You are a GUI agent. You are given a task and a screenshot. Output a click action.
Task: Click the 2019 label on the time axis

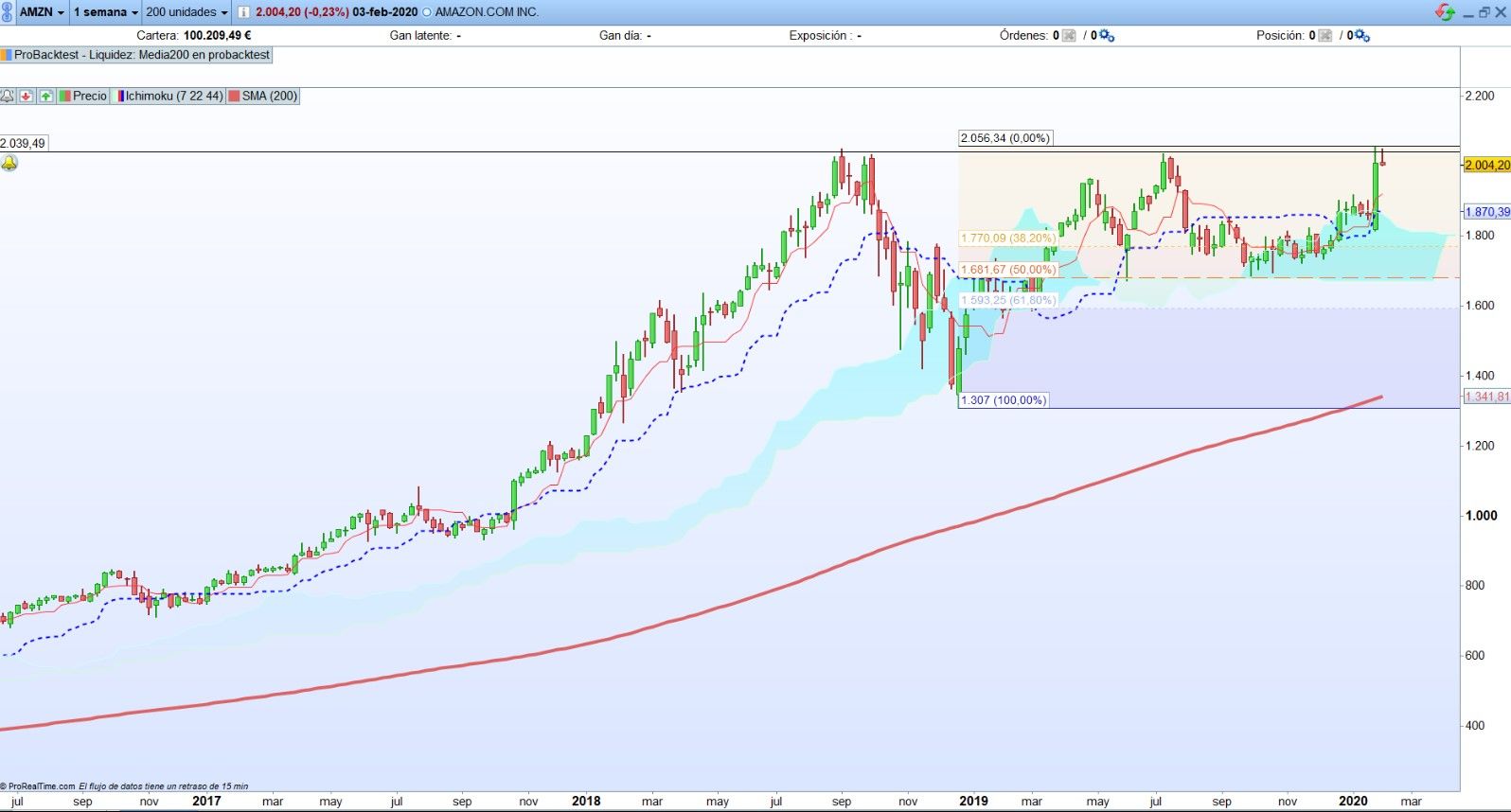coord(973,801)
